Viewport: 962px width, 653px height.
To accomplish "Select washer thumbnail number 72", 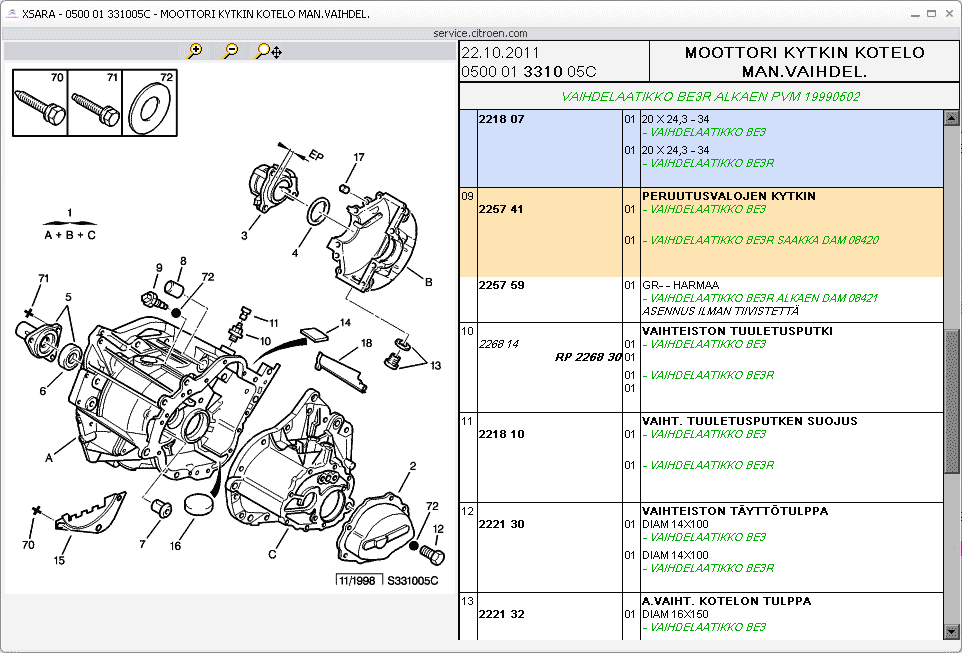I will coord(150,103).
